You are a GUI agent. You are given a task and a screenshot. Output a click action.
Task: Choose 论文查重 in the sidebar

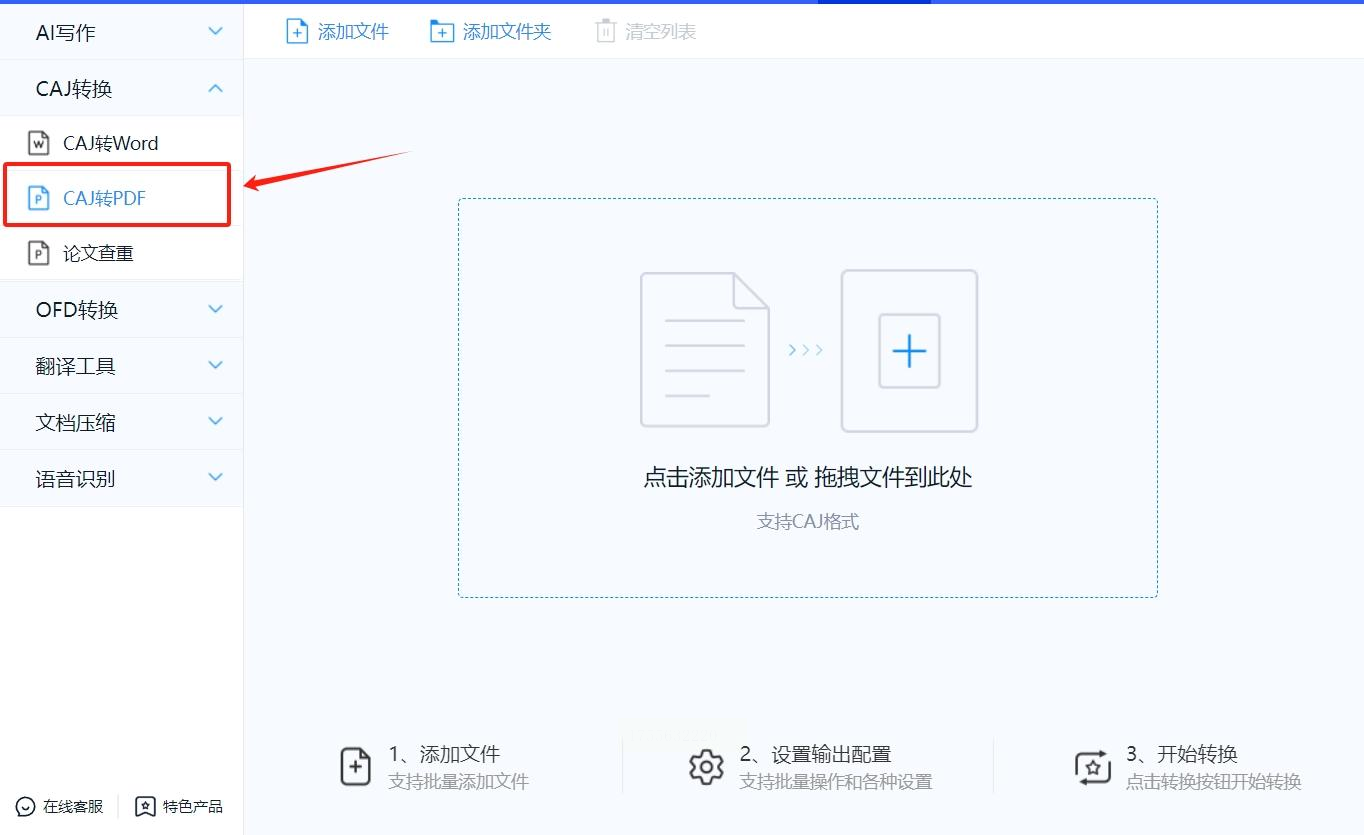point(121,253)
